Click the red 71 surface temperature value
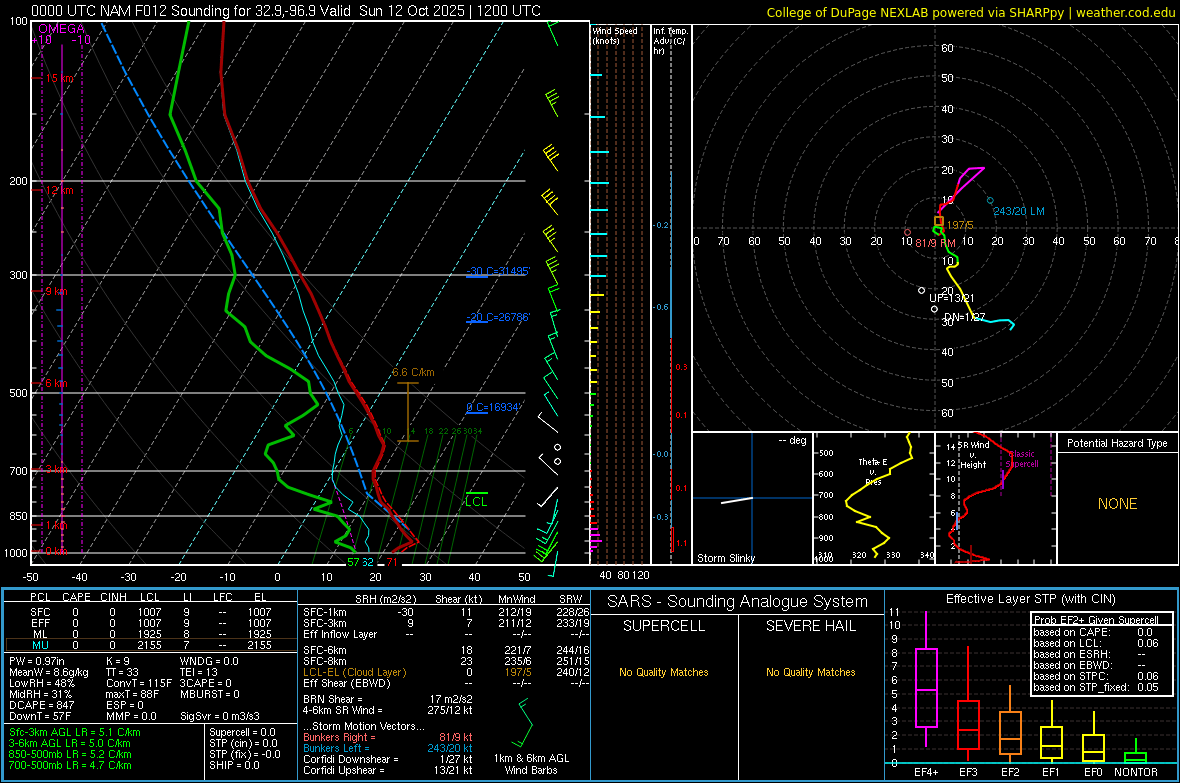 (392, 562)
